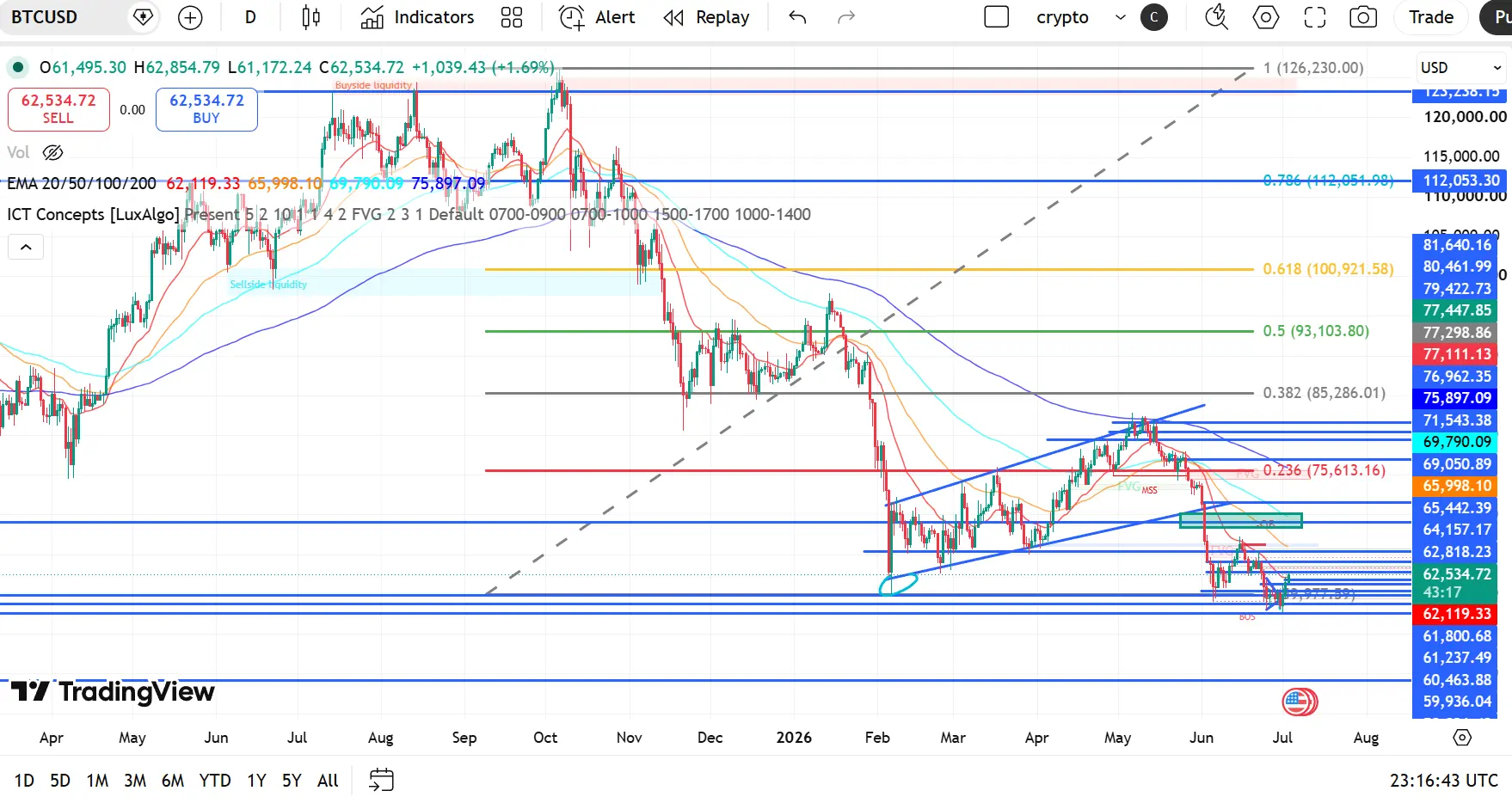Open the indicator templates grid icon
This screenshot has height=803, width=1512.
[512, 17]
